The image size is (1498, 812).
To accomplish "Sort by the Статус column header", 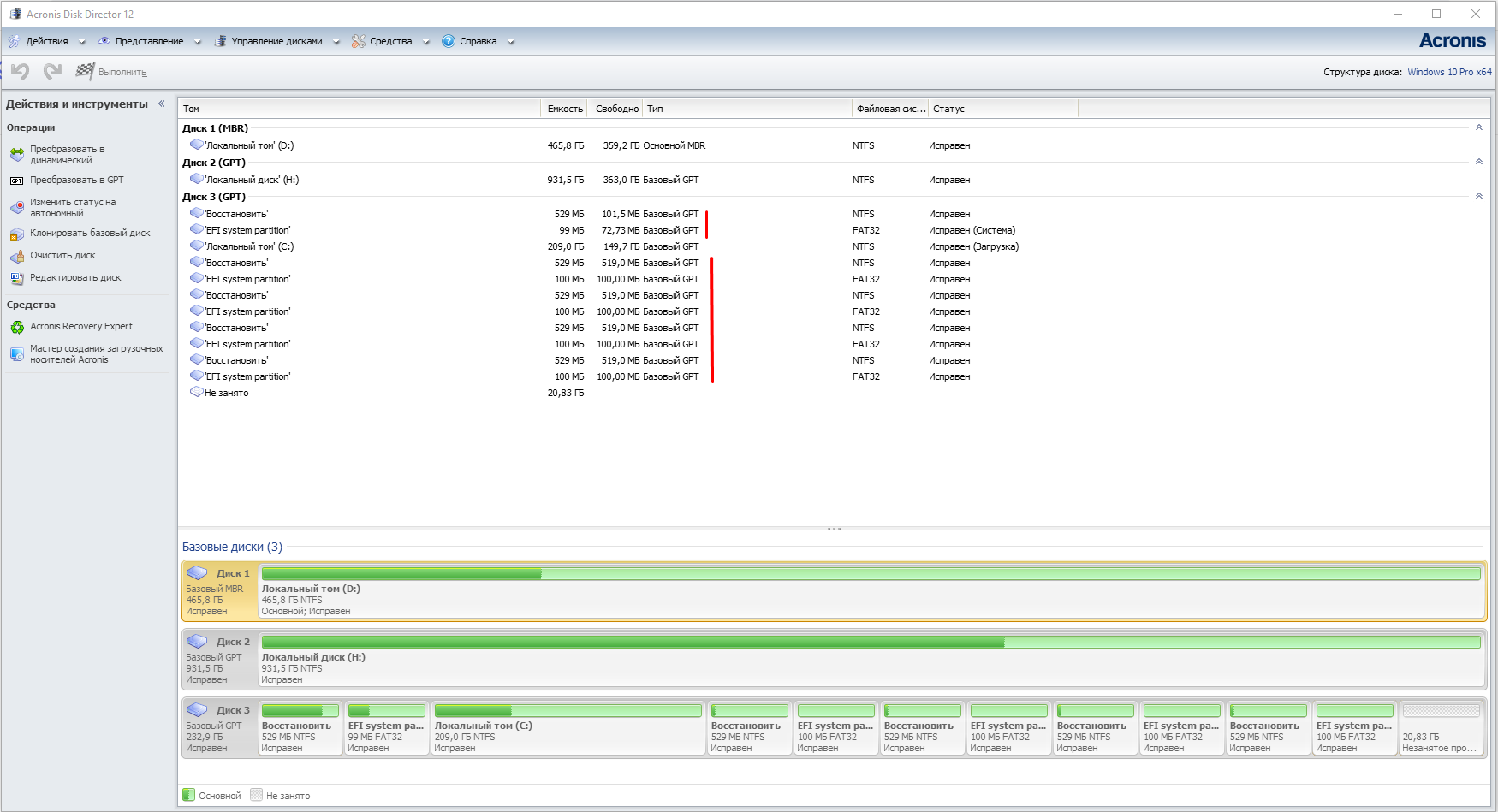I will point(1003,109).
